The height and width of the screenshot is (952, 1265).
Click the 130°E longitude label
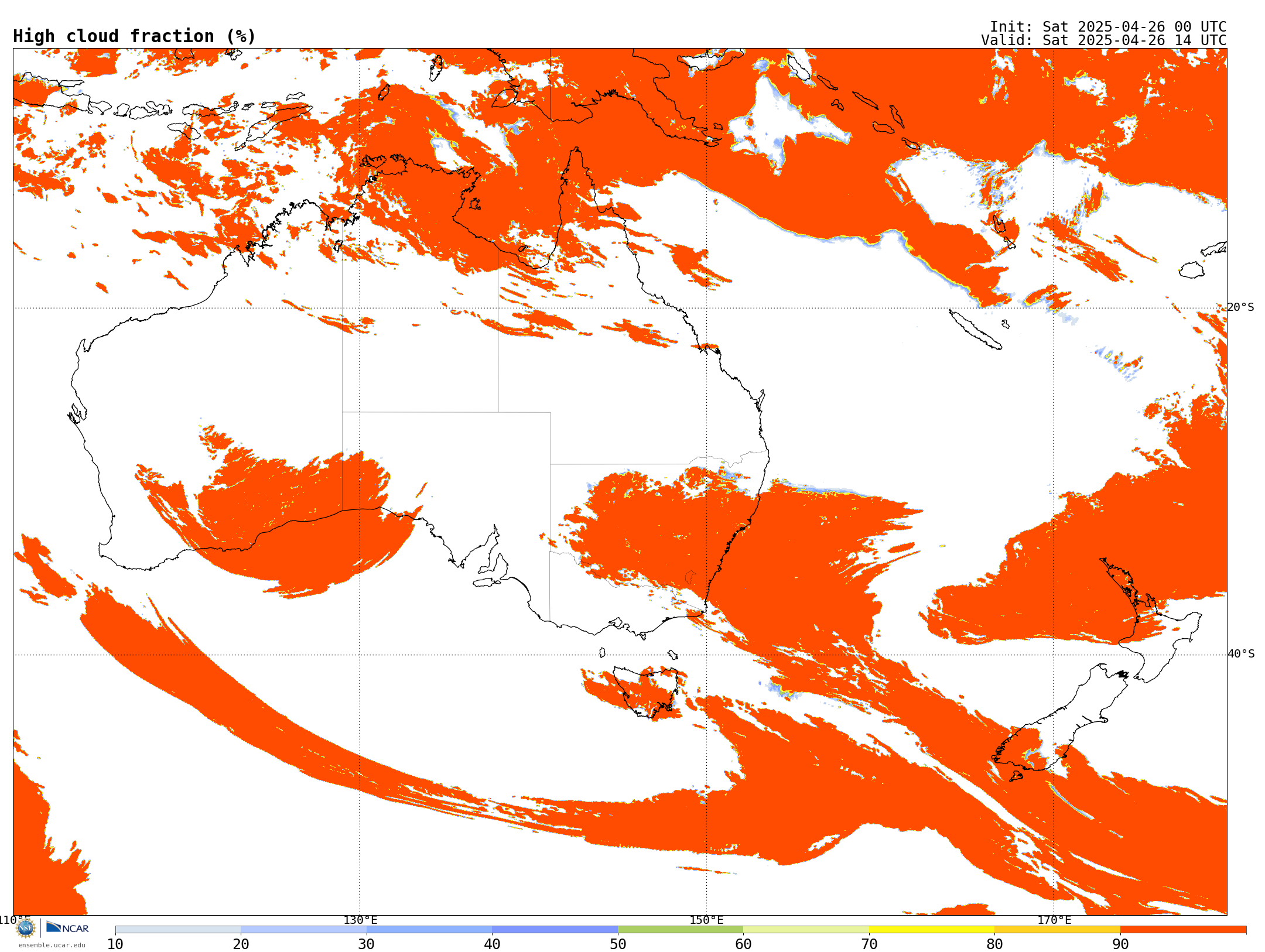(x=360, y=920)
